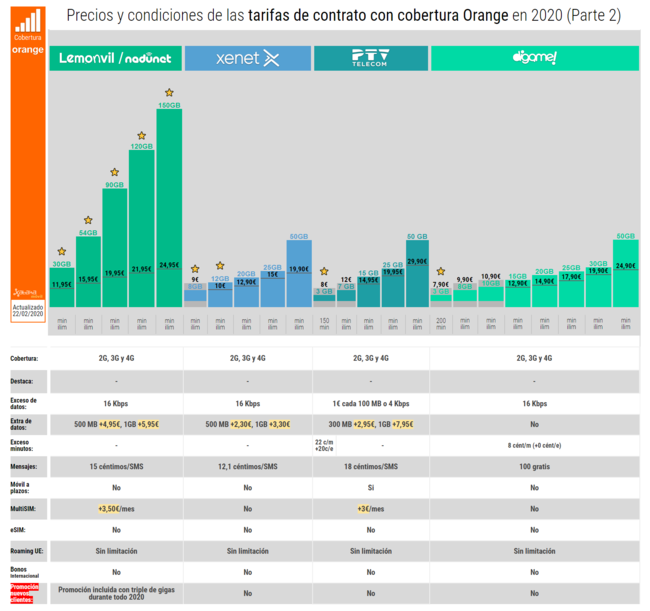Click digame's 50GB 24,90€ bar
Image resolution: width=650 pixels, height=611 pixels.
point(625,272)
